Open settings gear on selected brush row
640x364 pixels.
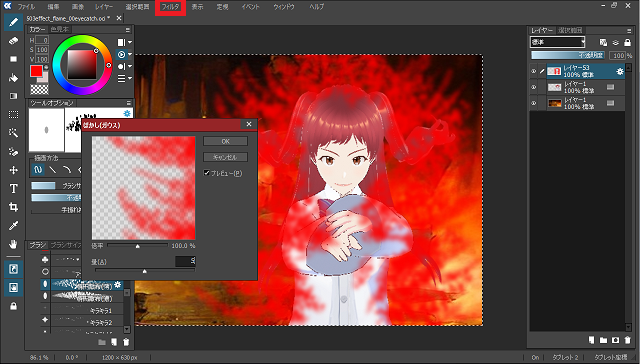(118, 284)
